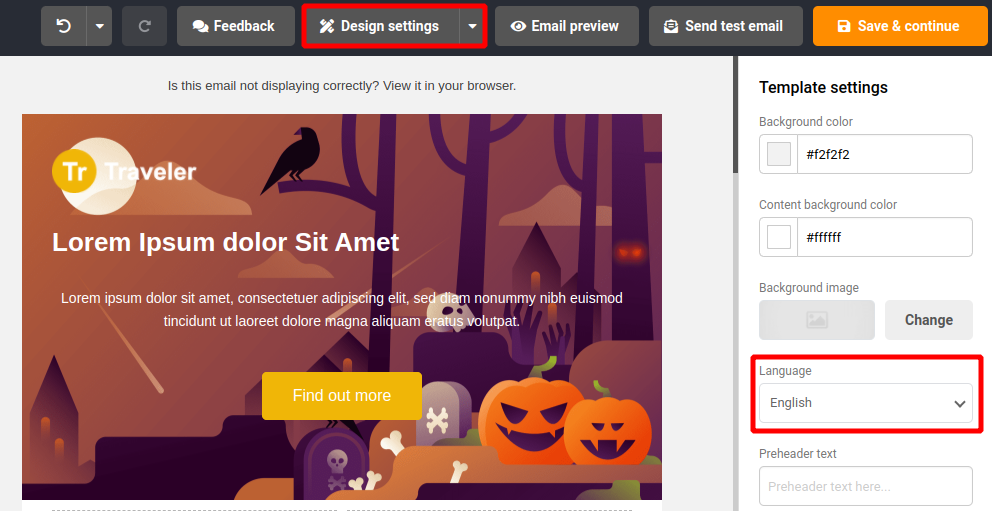The height and width of the screenshot is (511, 992).
Task: Open Design settings
Action: pos(381,26)
